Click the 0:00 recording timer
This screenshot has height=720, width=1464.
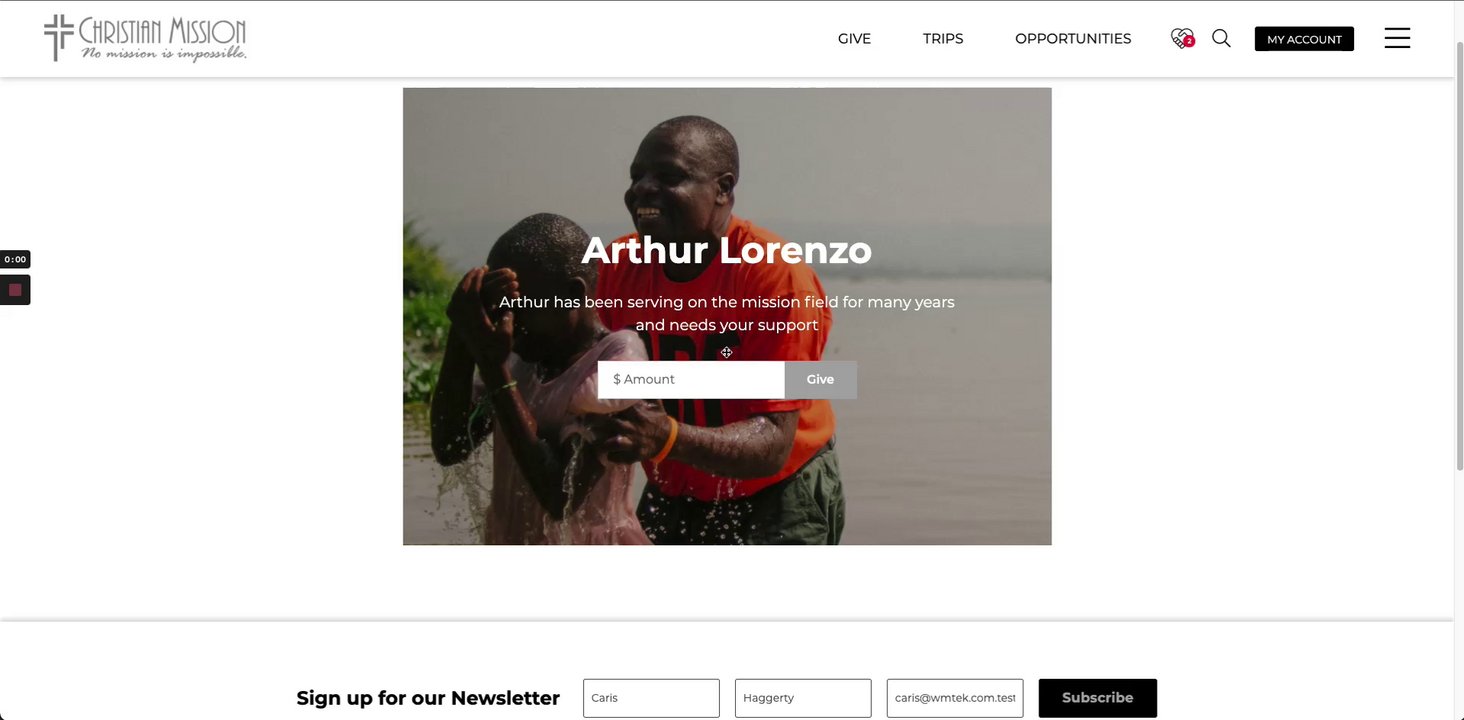(15, 259)
